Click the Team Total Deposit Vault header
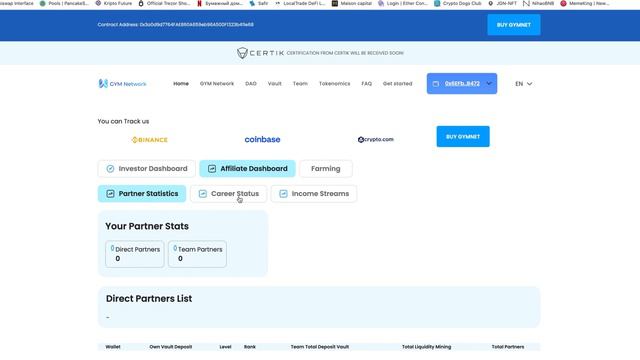Screen dimensions: 640x360 (x=320, y=347)
